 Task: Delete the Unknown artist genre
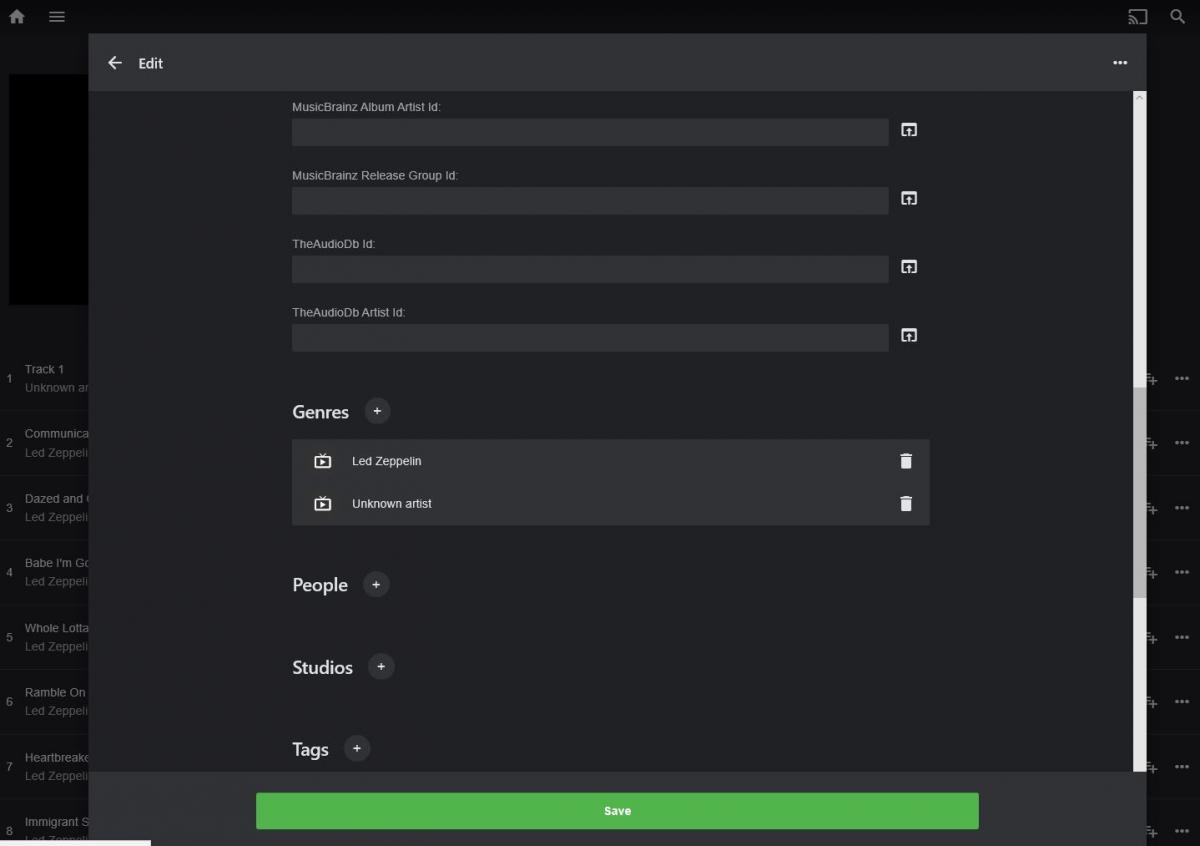[x=906, y=504]
